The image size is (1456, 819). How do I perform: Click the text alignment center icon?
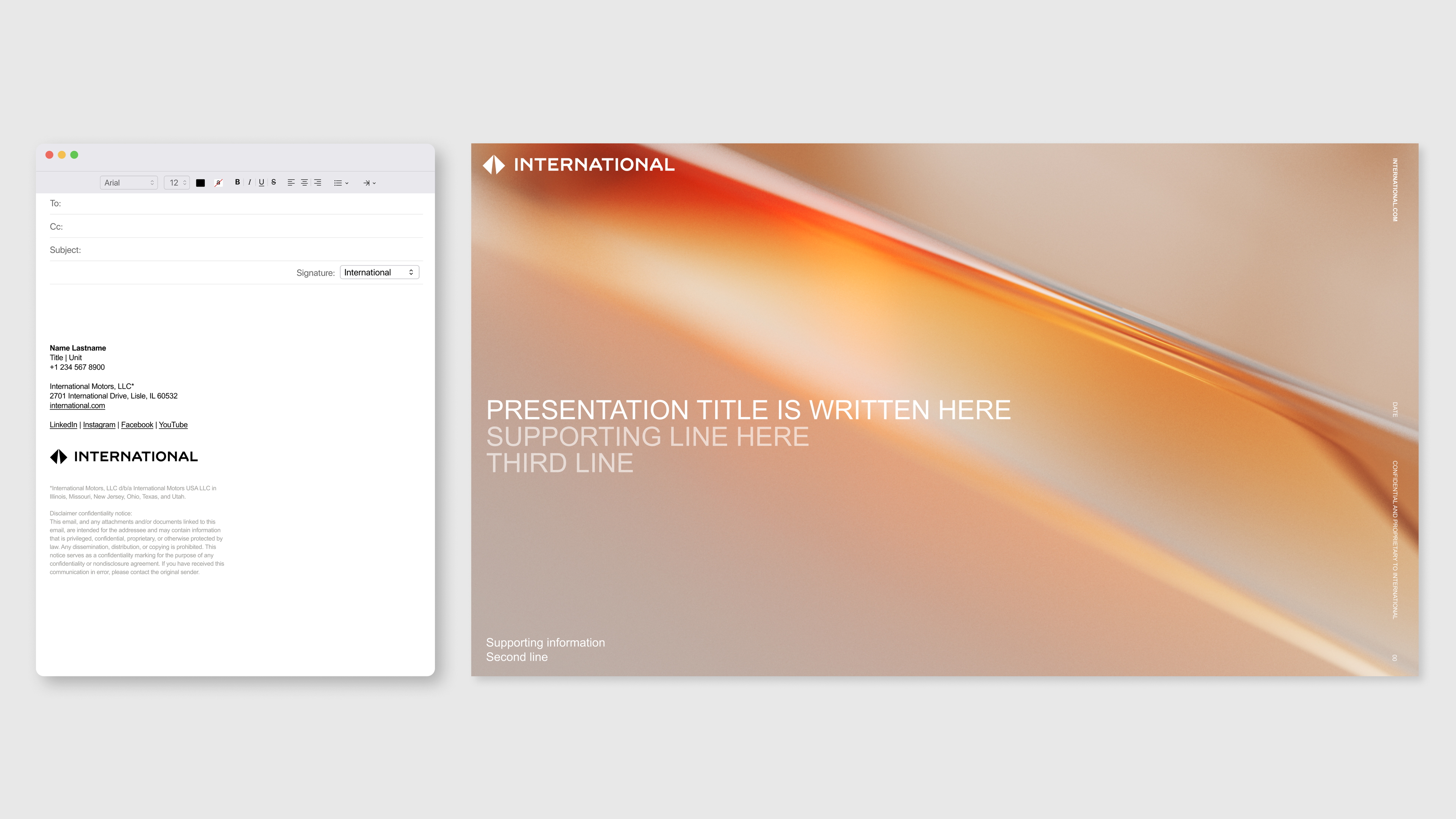click(305, 182)
